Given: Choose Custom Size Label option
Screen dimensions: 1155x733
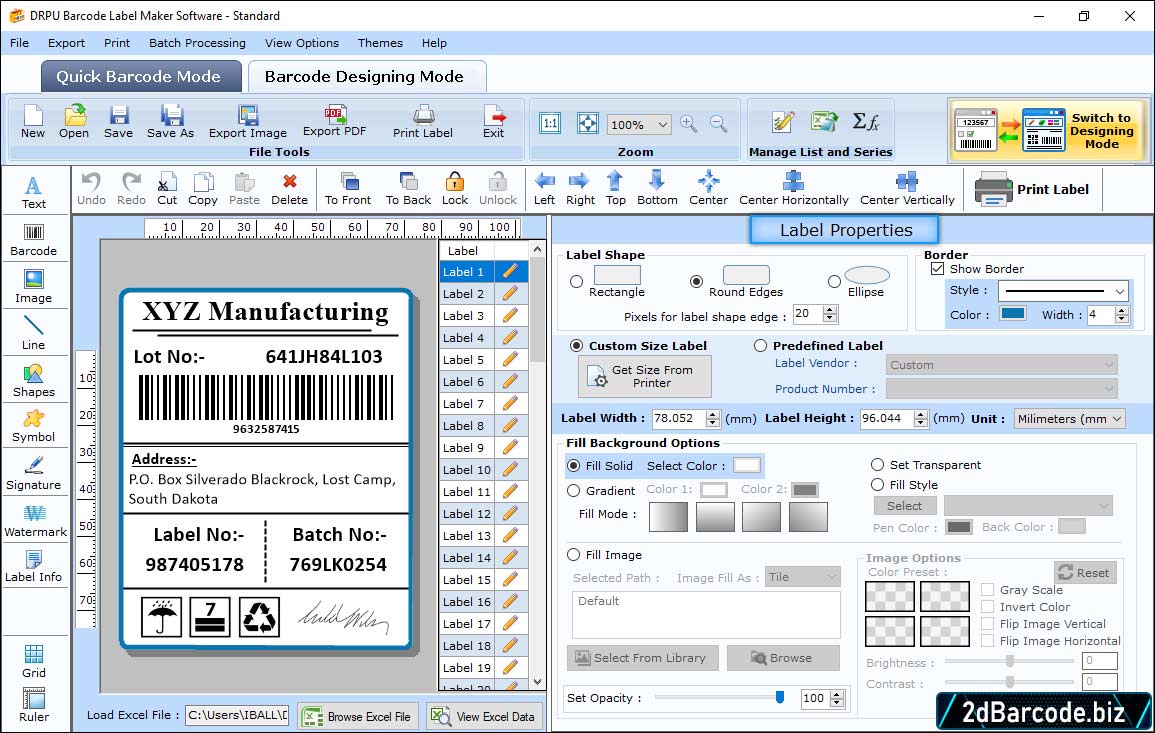Looking at the screenshot, I should pos(577,346).
